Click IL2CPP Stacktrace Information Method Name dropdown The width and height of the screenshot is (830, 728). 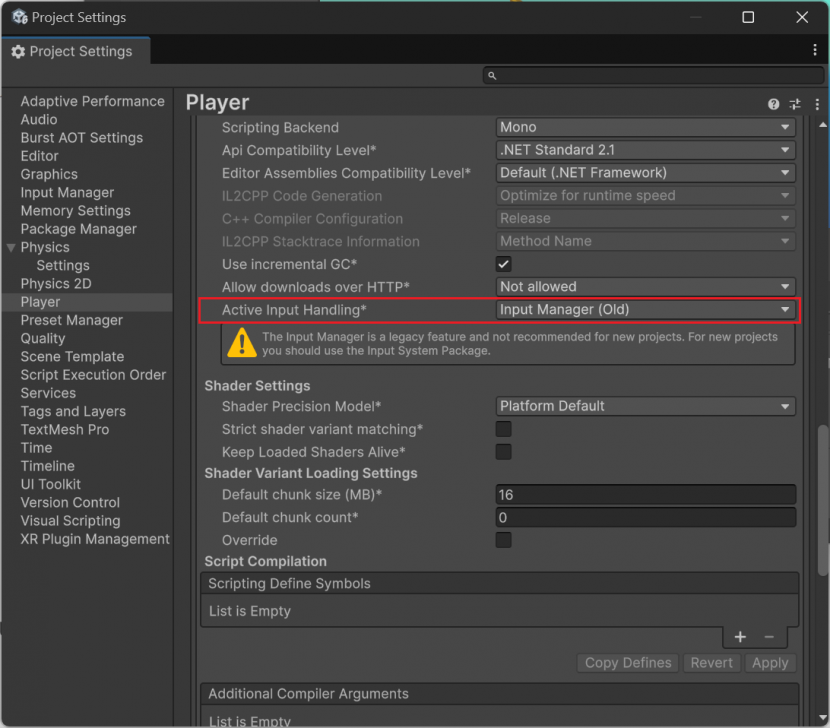[x=645, y=241]
